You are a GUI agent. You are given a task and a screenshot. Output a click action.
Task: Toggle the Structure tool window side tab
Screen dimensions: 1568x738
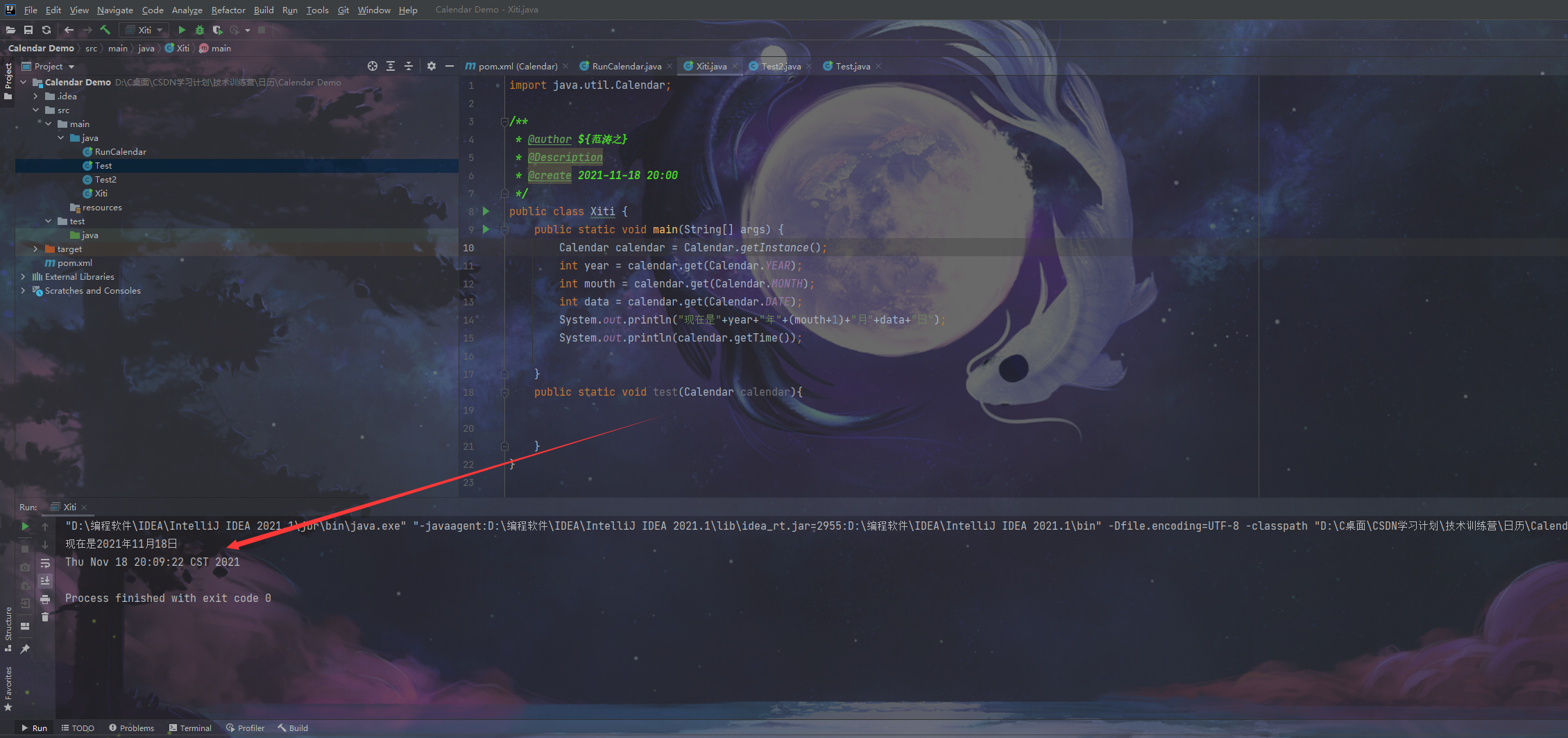(8, 629)
